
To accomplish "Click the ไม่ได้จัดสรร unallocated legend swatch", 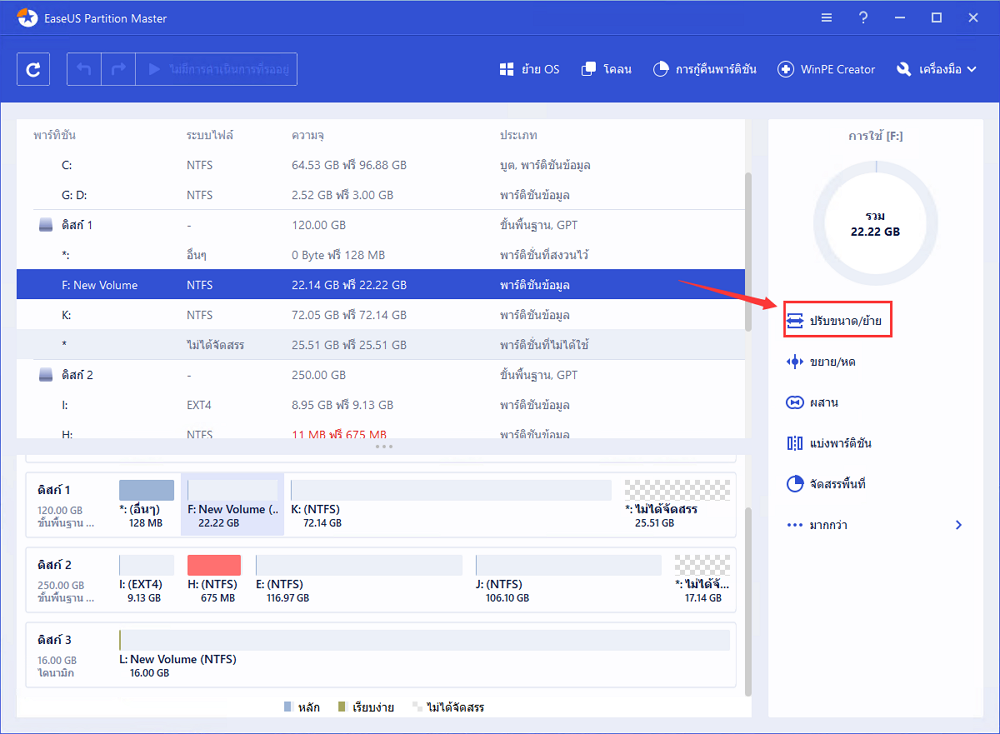I will [417, 707].
